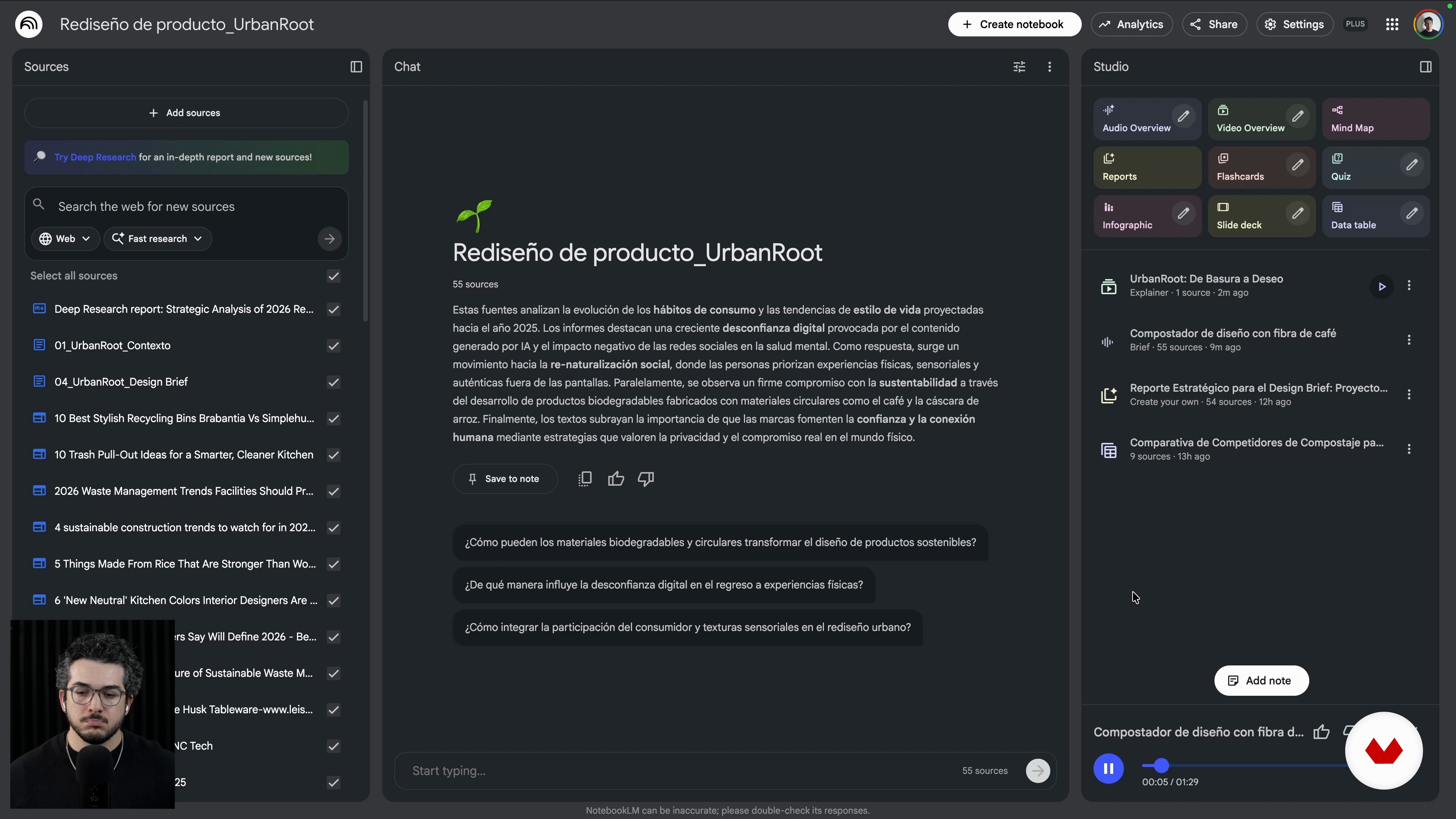
Task: Edit Infographic settings pencil
Action: 1183,213
